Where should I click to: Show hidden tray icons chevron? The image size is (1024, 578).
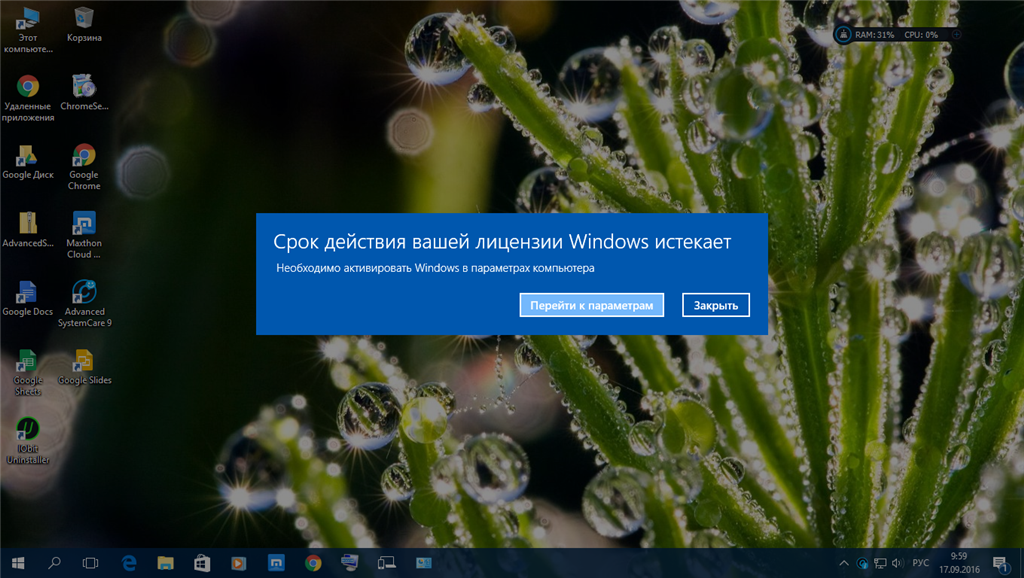(x=844, y=563)
